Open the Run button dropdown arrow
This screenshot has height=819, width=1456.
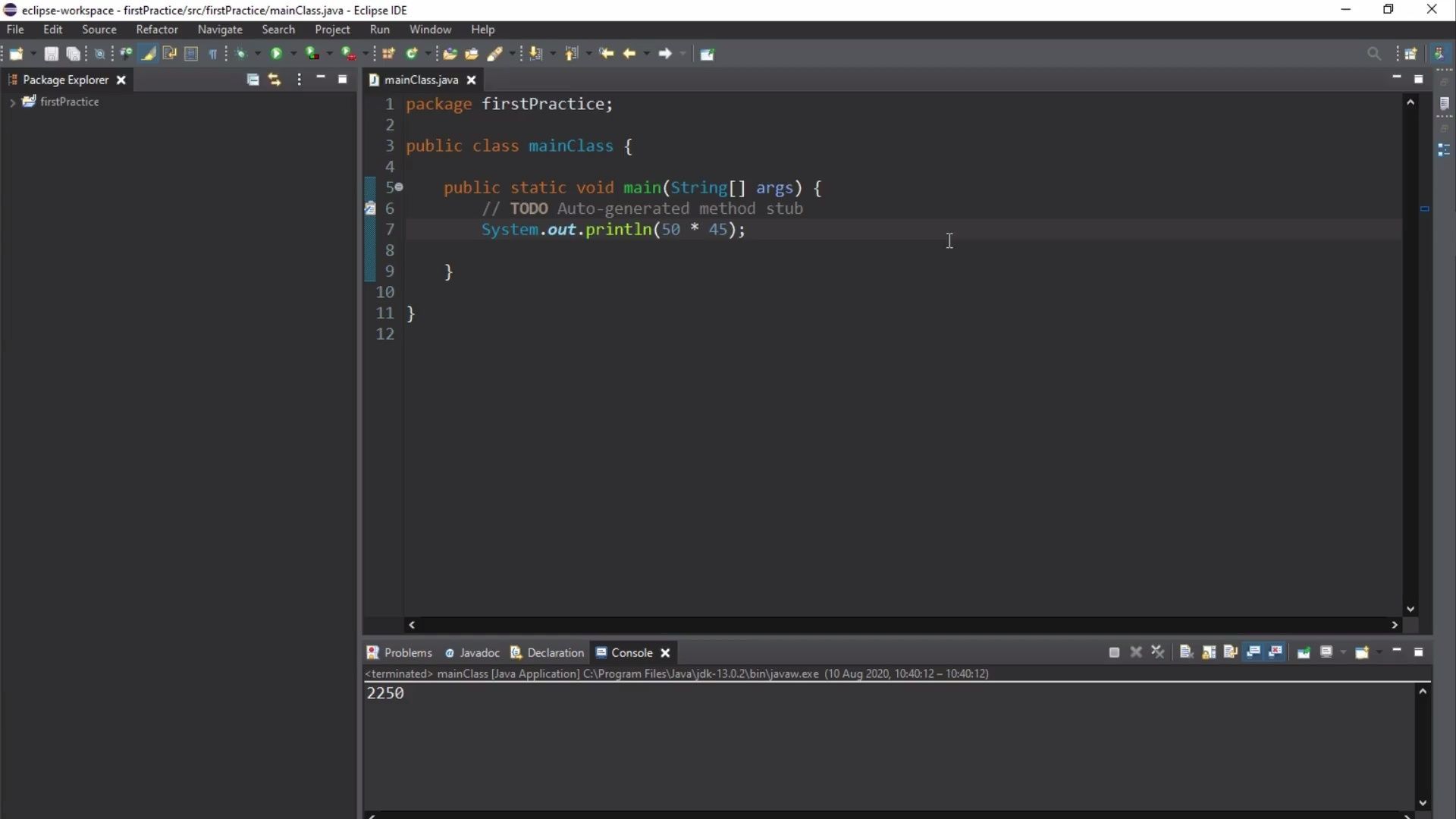click(x=293, y=54)
